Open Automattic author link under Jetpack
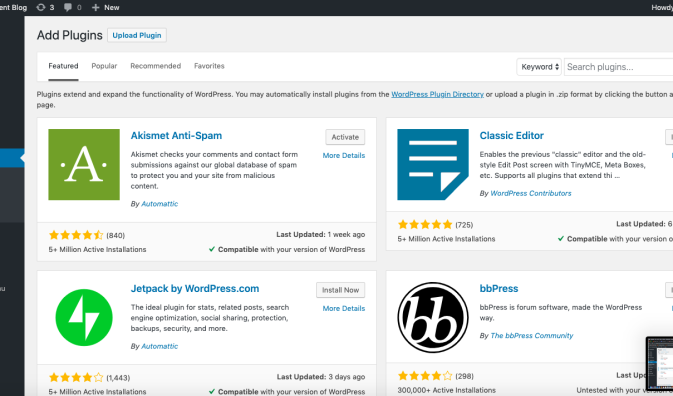The height and width of the screenshot is (396, 673). 160,346
